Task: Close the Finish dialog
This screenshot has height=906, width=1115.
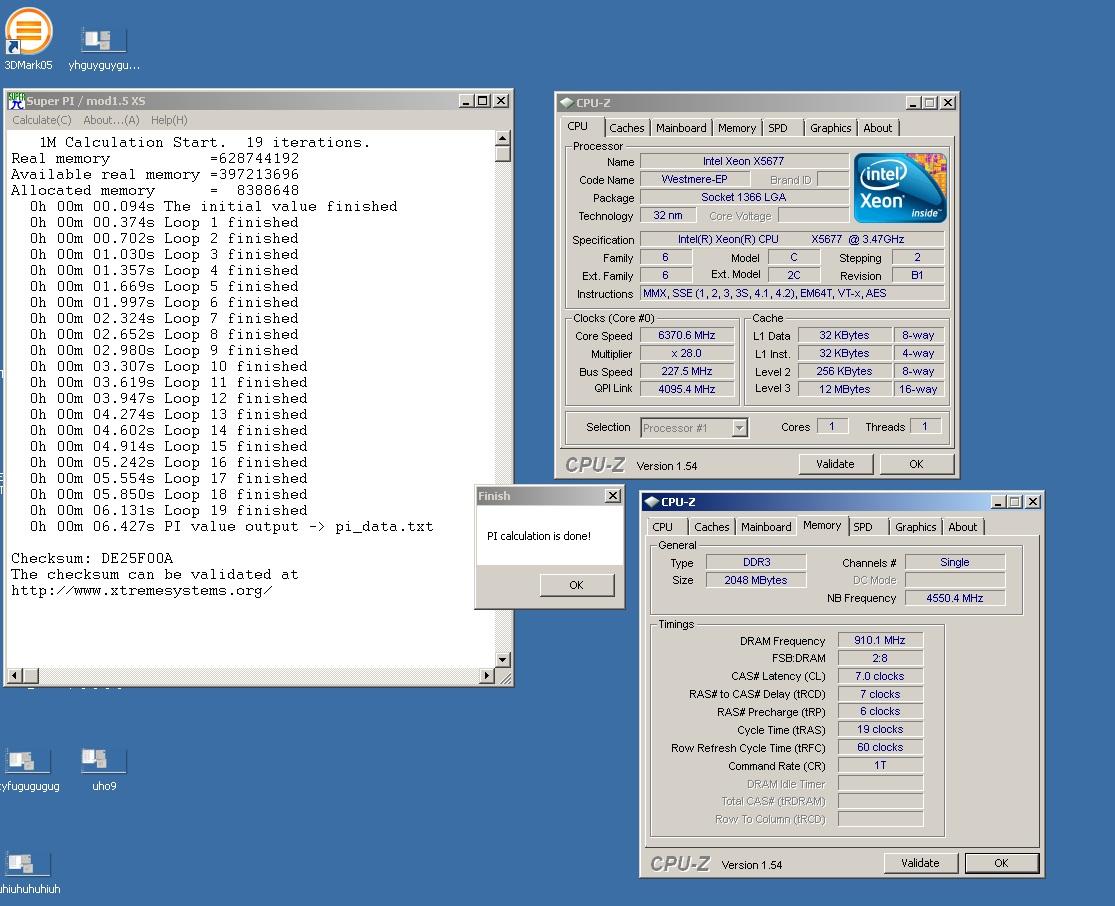Action: tap(613, 496)
